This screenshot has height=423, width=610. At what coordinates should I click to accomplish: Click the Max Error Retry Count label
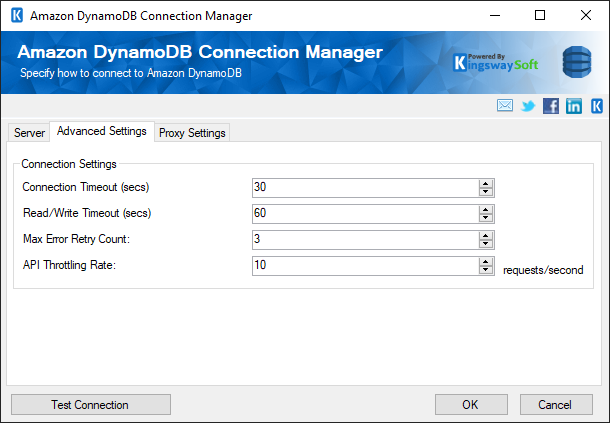pyautogui.click(x=76, y=239)
